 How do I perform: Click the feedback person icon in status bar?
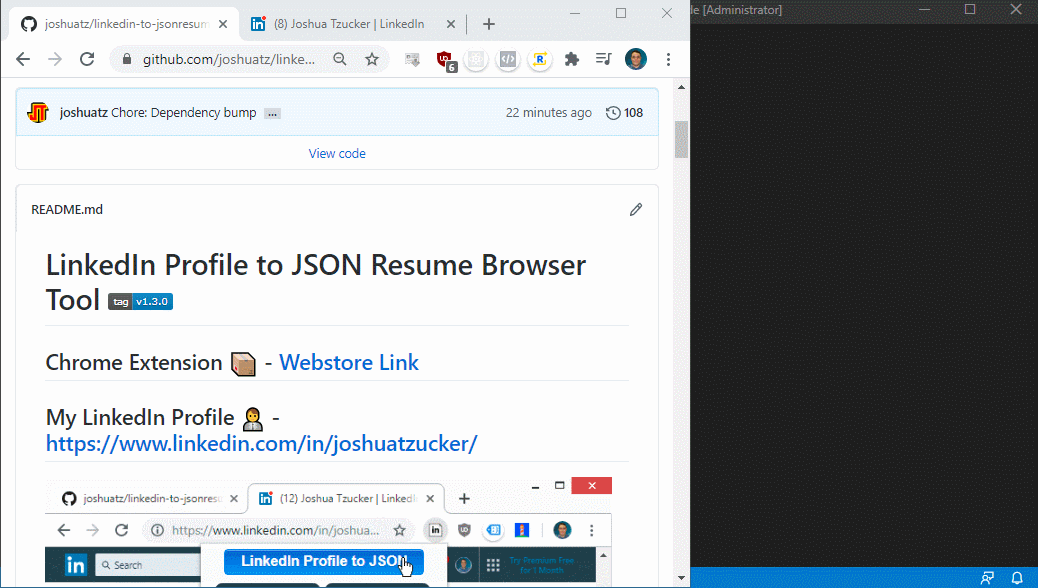point(988,578)
